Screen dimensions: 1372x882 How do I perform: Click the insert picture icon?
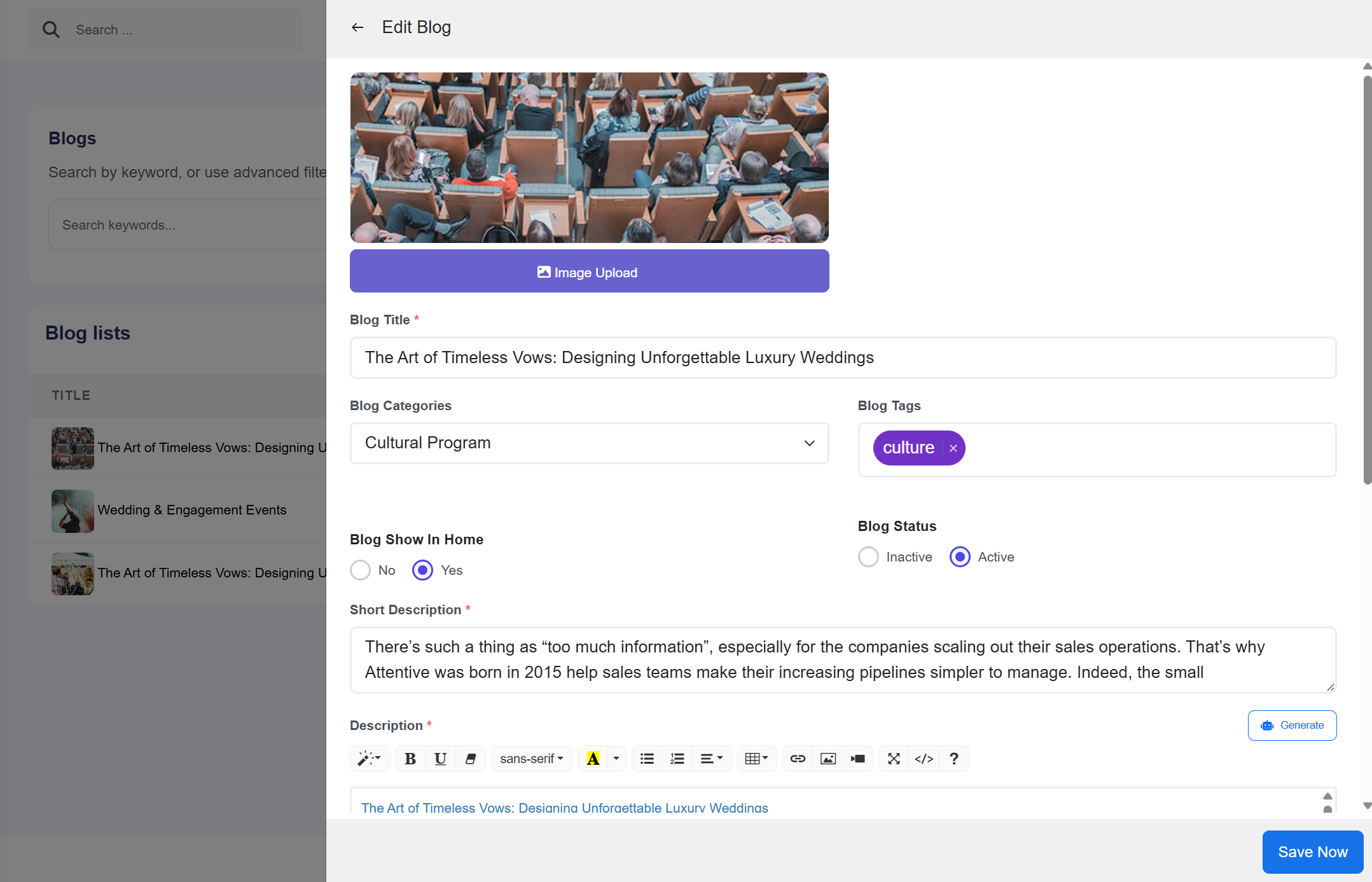point(828,759)
